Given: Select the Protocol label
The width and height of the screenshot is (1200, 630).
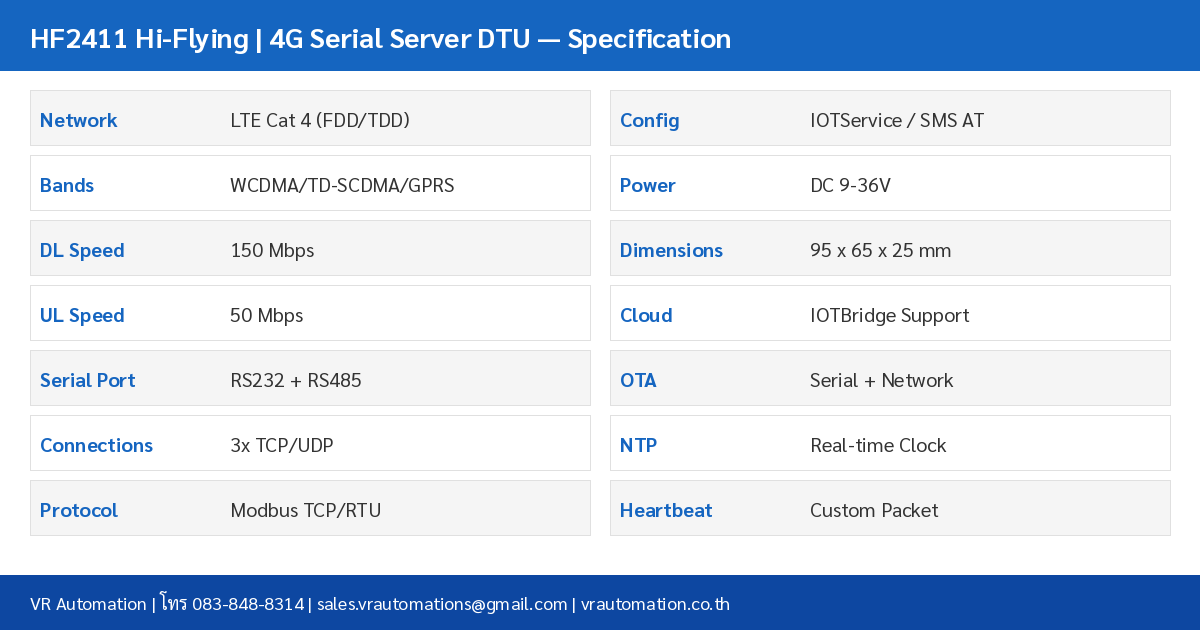Looking at the screenshot, I should coord(78,510).
